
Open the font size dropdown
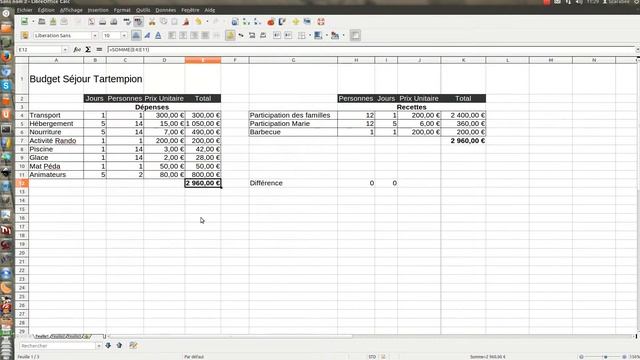124,36
